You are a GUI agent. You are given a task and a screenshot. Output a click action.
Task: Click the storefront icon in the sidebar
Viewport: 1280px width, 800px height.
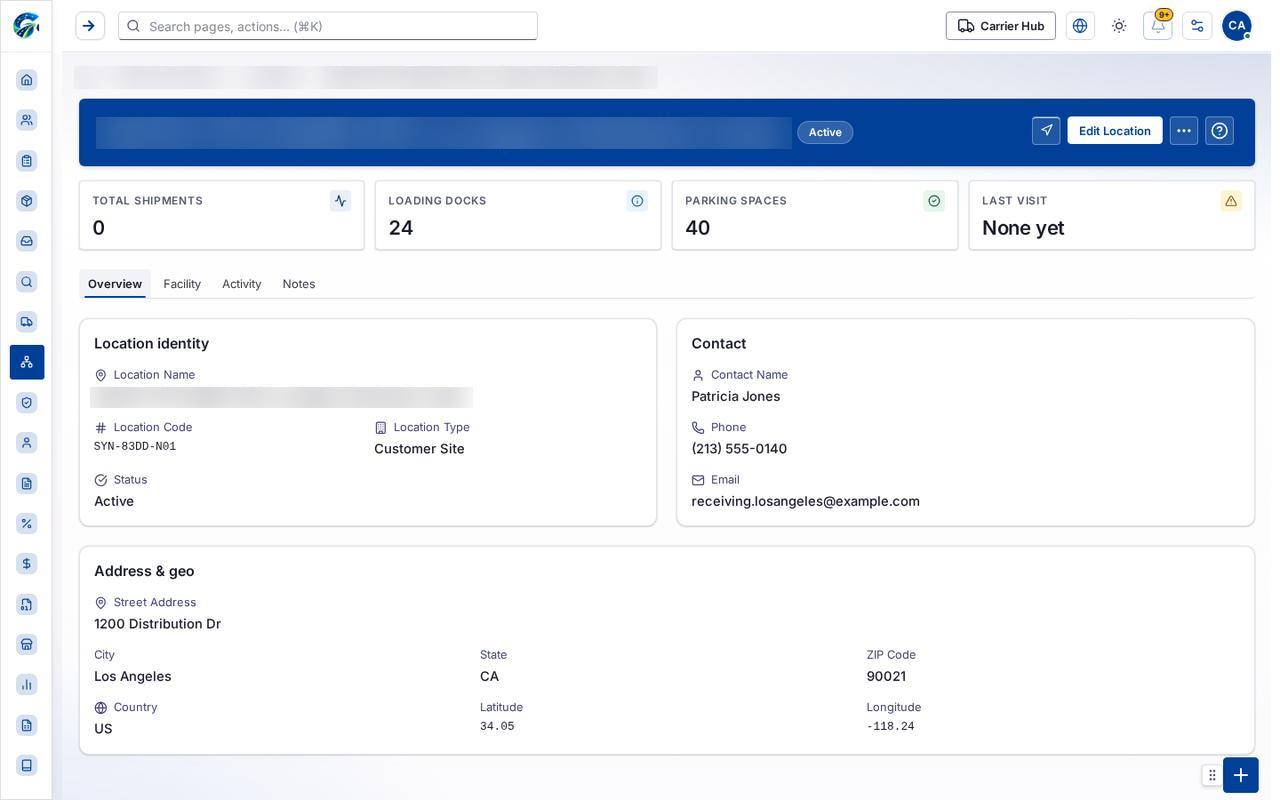27,645
